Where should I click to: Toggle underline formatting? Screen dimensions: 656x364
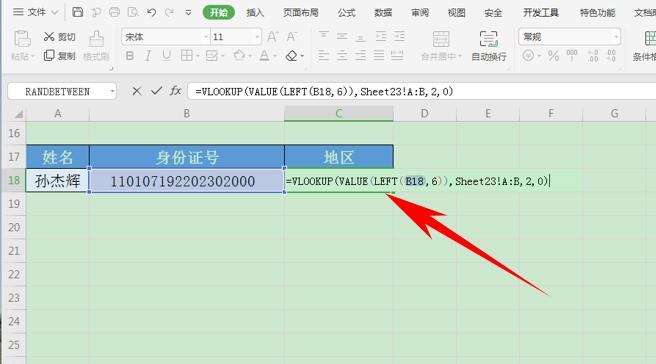tap(167, 56)
